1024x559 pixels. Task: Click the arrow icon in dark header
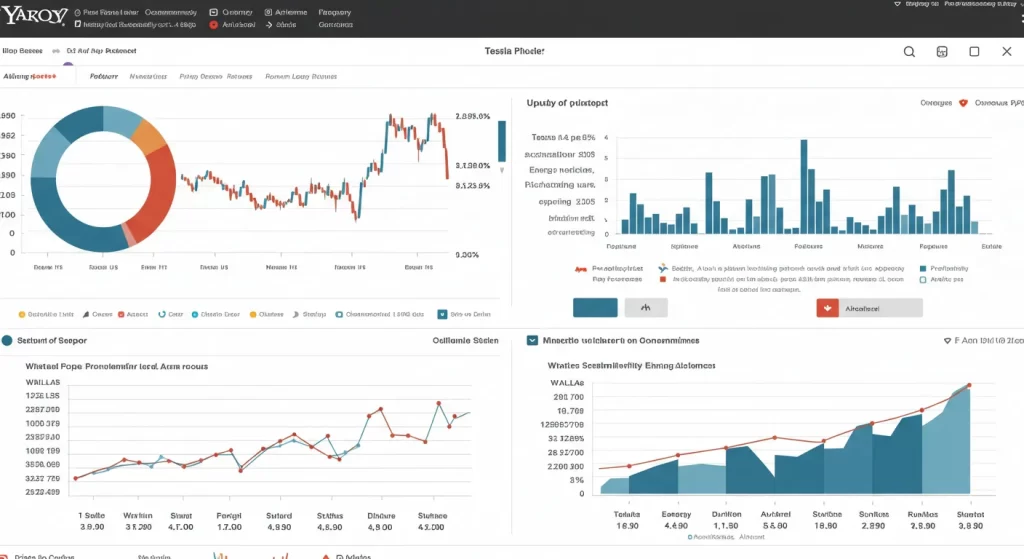coord(269,25)
